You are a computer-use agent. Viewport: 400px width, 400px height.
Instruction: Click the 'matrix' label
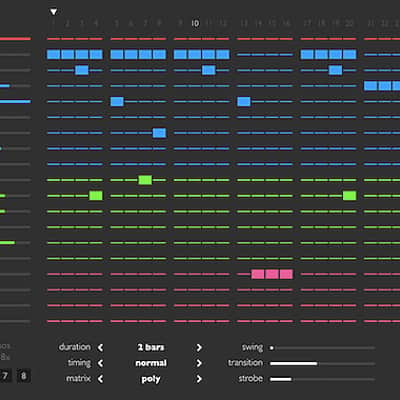[78, 379]
